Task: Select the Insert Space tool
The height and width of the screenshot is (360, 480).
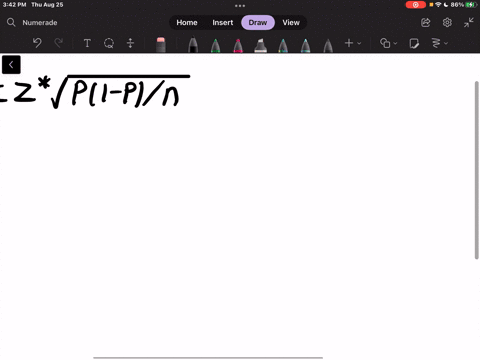Action: (x=130, y=43)
